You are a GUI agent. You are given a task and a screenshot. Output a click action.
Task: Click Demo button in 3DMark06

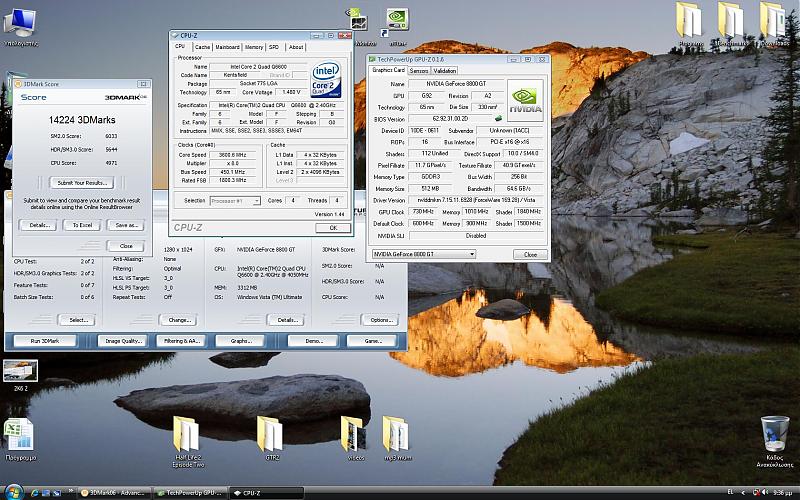(x=313, y=341)
